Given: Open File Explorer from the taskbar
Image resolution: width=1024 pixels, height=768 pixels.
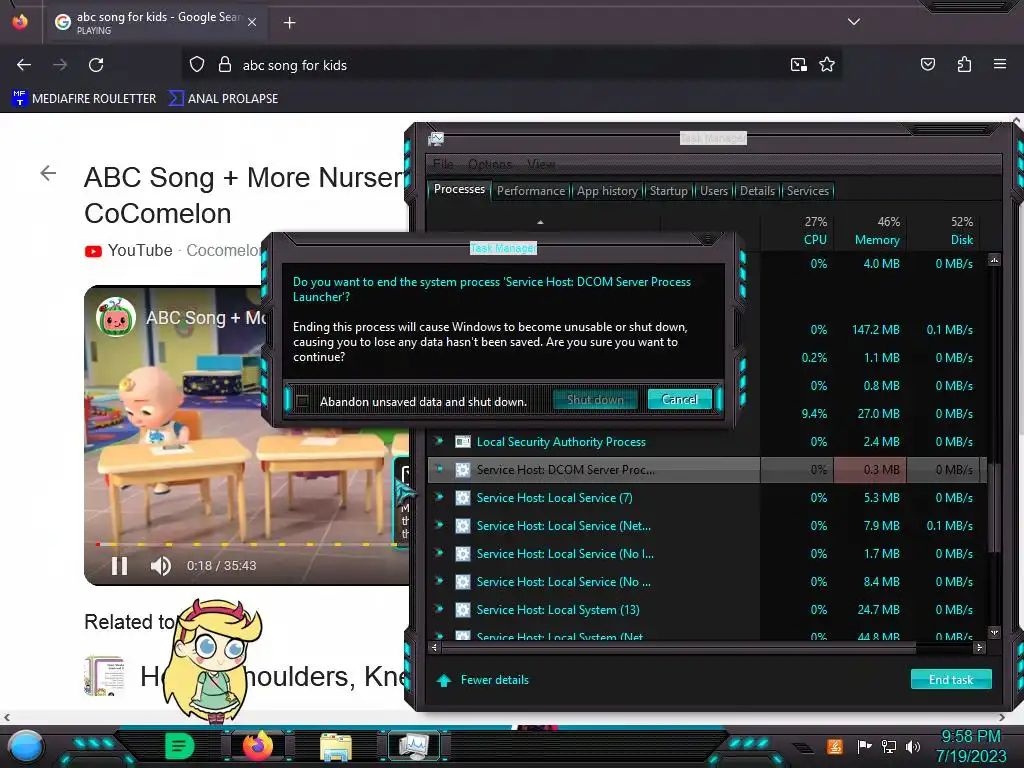Looking at the screenshot, I should pyautogui.click(x=336, y=747).
